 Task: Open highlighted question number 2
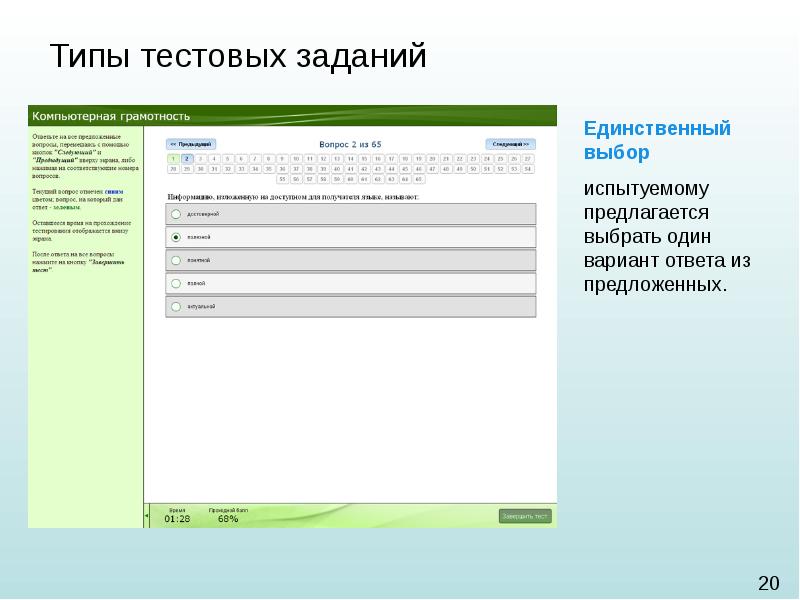pos(187,158)
